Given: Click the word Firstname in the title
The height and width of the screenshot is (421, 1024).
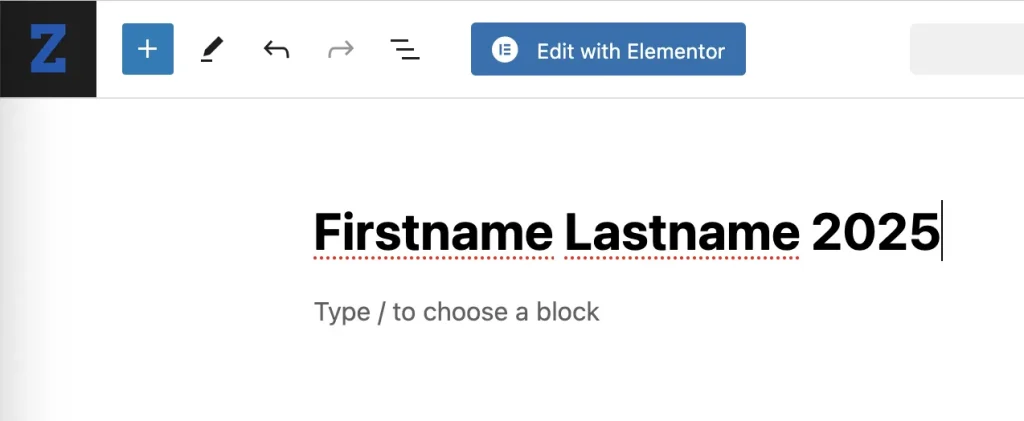Looking at the screenshot, I should click(x=432, y=233).
